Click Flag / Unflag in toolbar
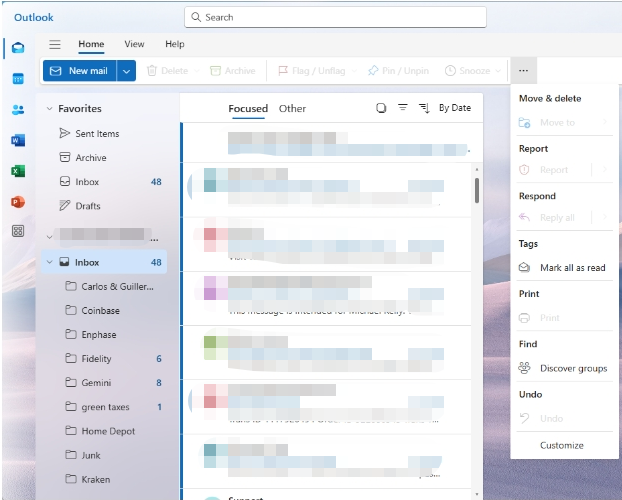Screen dimensions: 622x500 coord(312,71)
